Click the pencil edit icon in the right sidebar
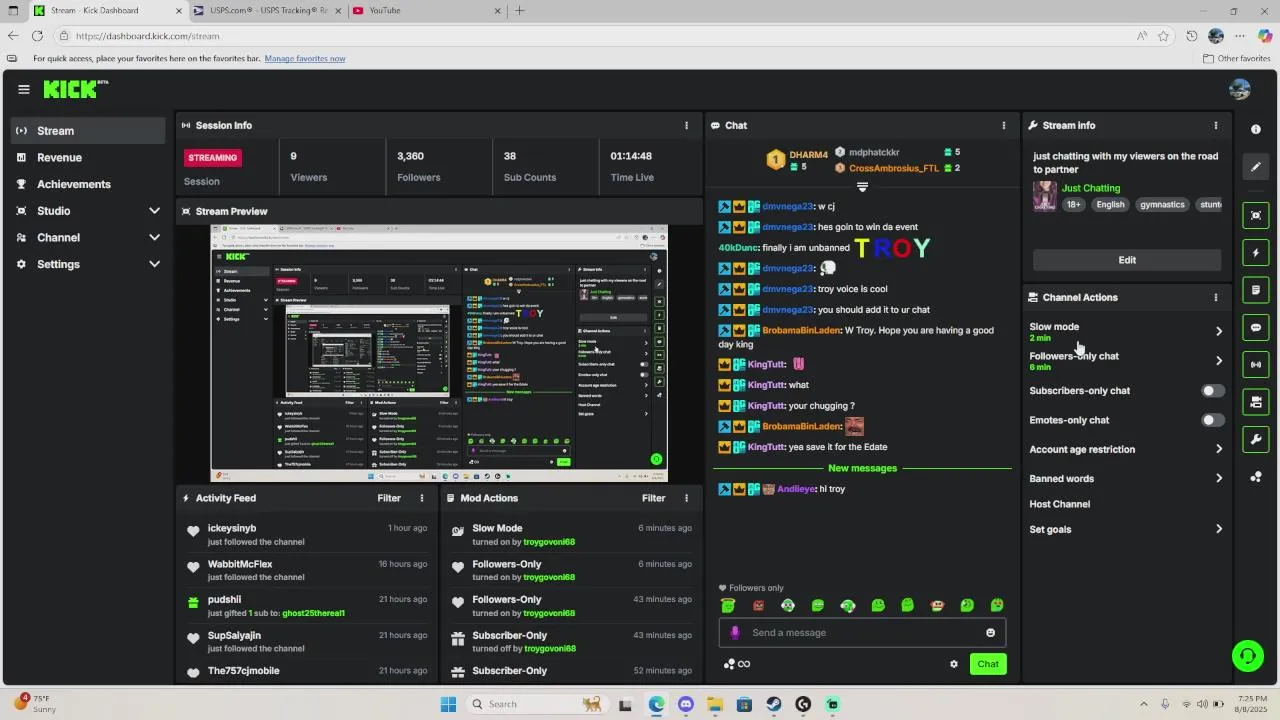This screenshot has width=1280, height=720. (1256, 167)
